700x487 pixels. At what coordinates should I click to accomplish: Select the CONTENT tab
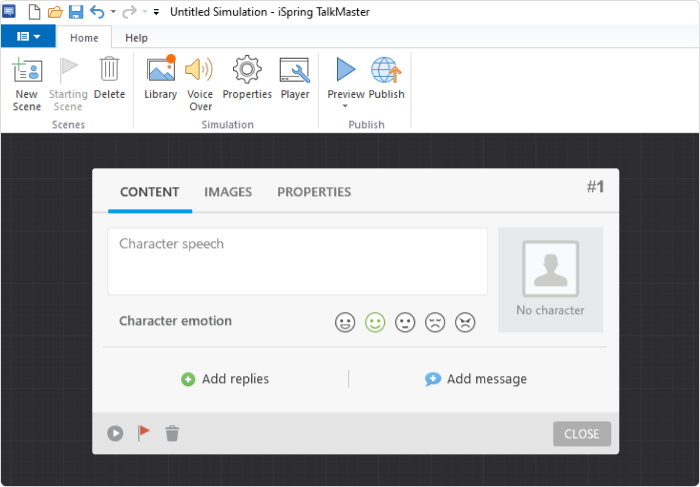click(150, 192)
